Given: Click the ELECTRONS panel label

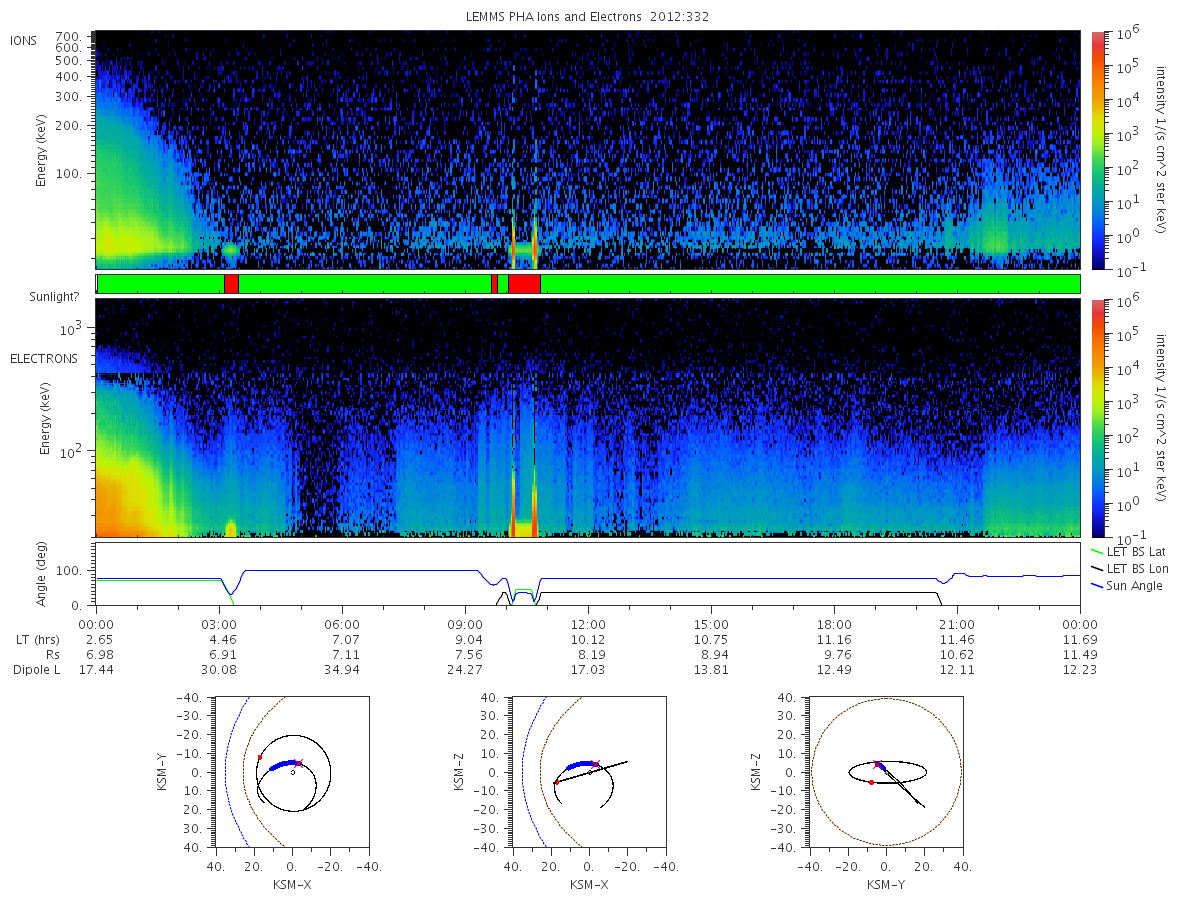Looking at the screenshot, I should (x=43, y=358).
